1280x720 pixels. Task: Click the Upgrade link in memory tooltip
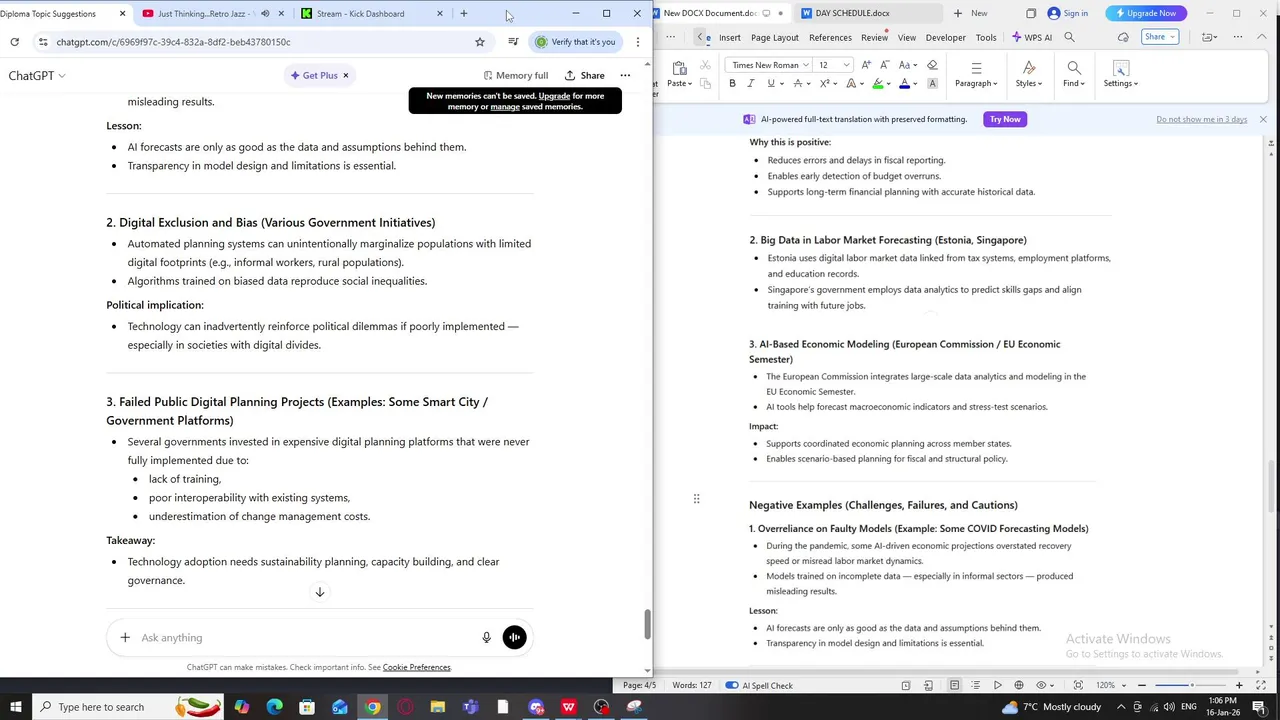point(554,96)
